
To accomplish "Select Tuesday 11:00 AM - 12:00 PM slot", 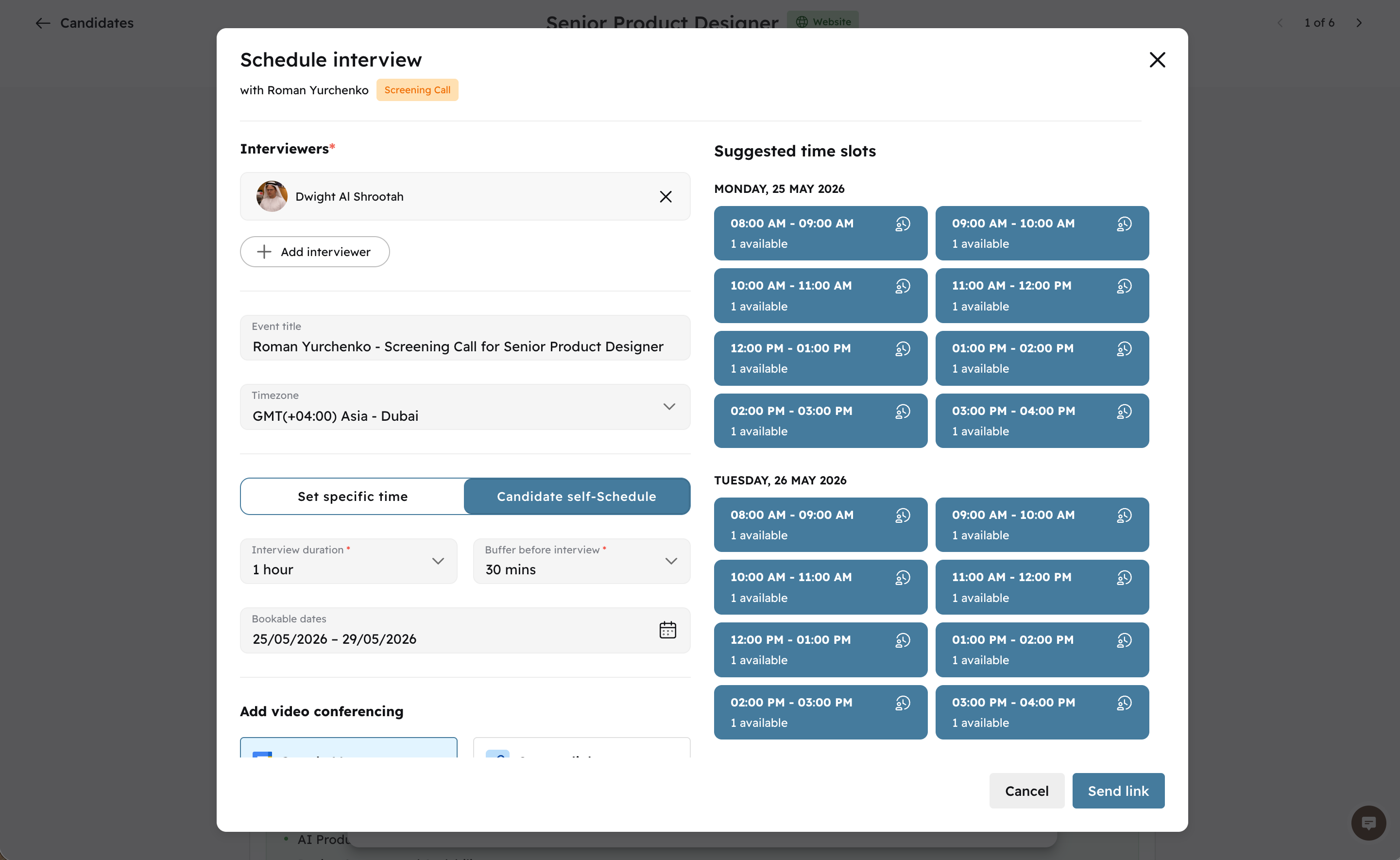I will pos(1042,587).
